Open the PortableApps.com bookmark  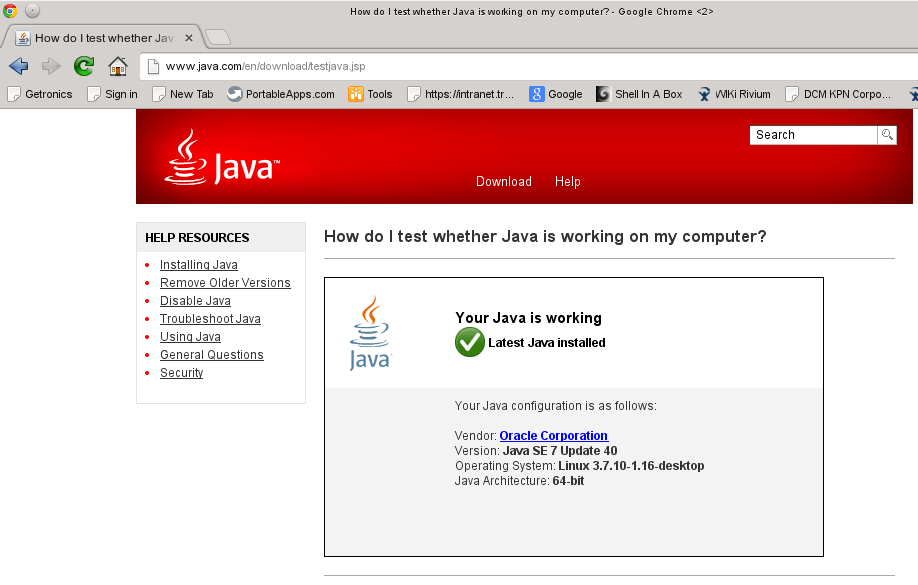(x=281, y=94)
